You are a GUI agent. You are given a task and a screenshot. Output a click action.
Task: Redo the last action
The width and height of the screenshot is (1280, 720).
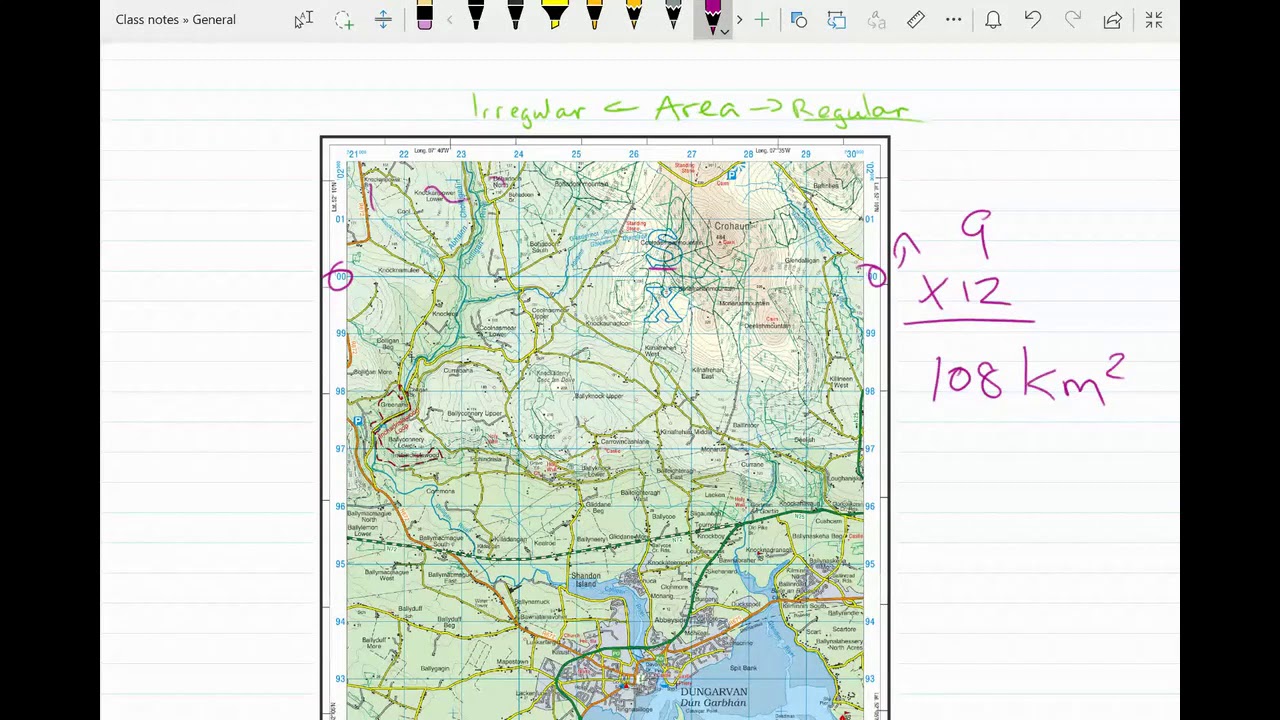pyautogui.click(x=1073, y=20)
